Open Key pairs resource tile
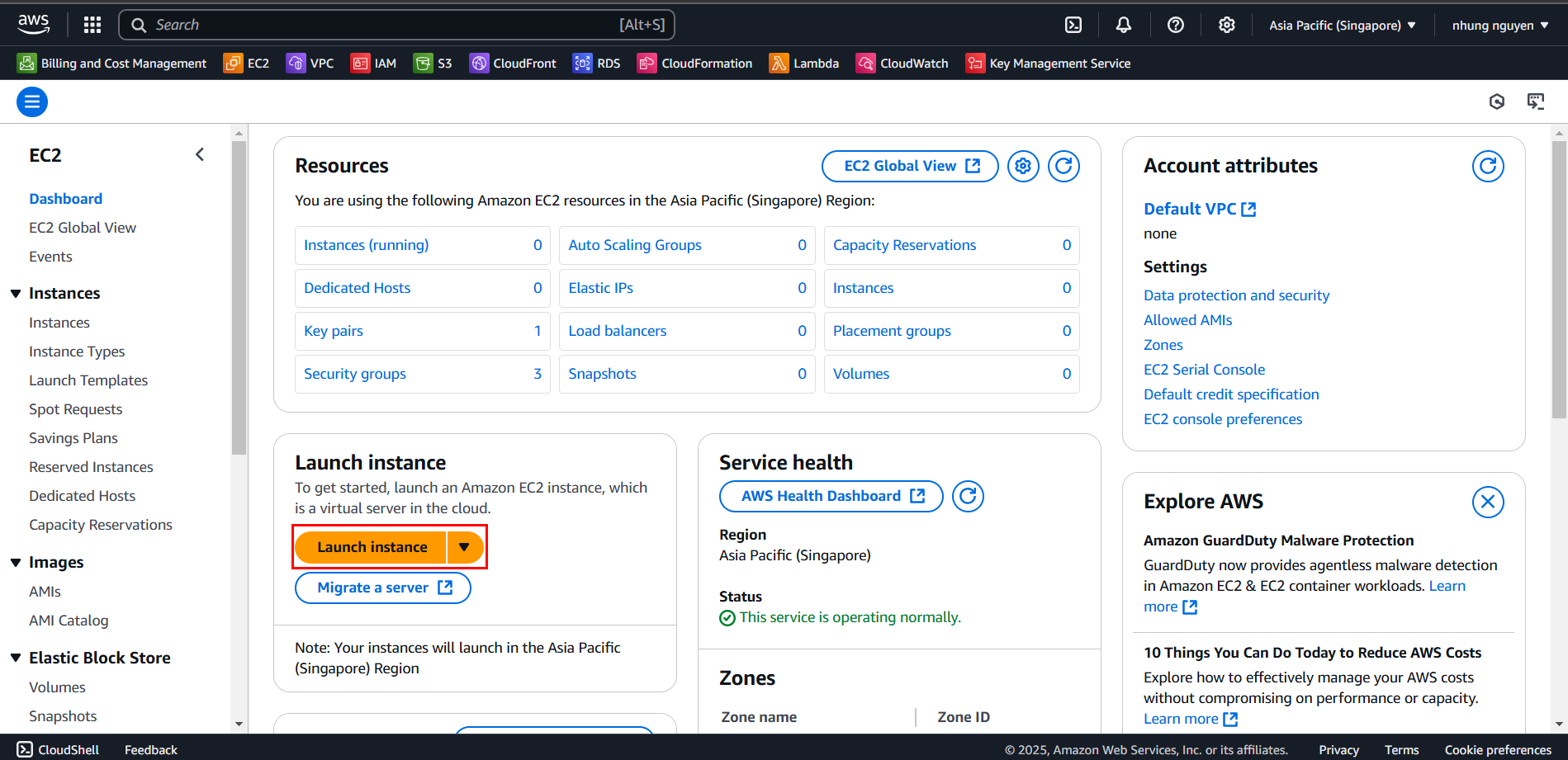Screen dimensions: 1568x760 (x=423, y=331)
